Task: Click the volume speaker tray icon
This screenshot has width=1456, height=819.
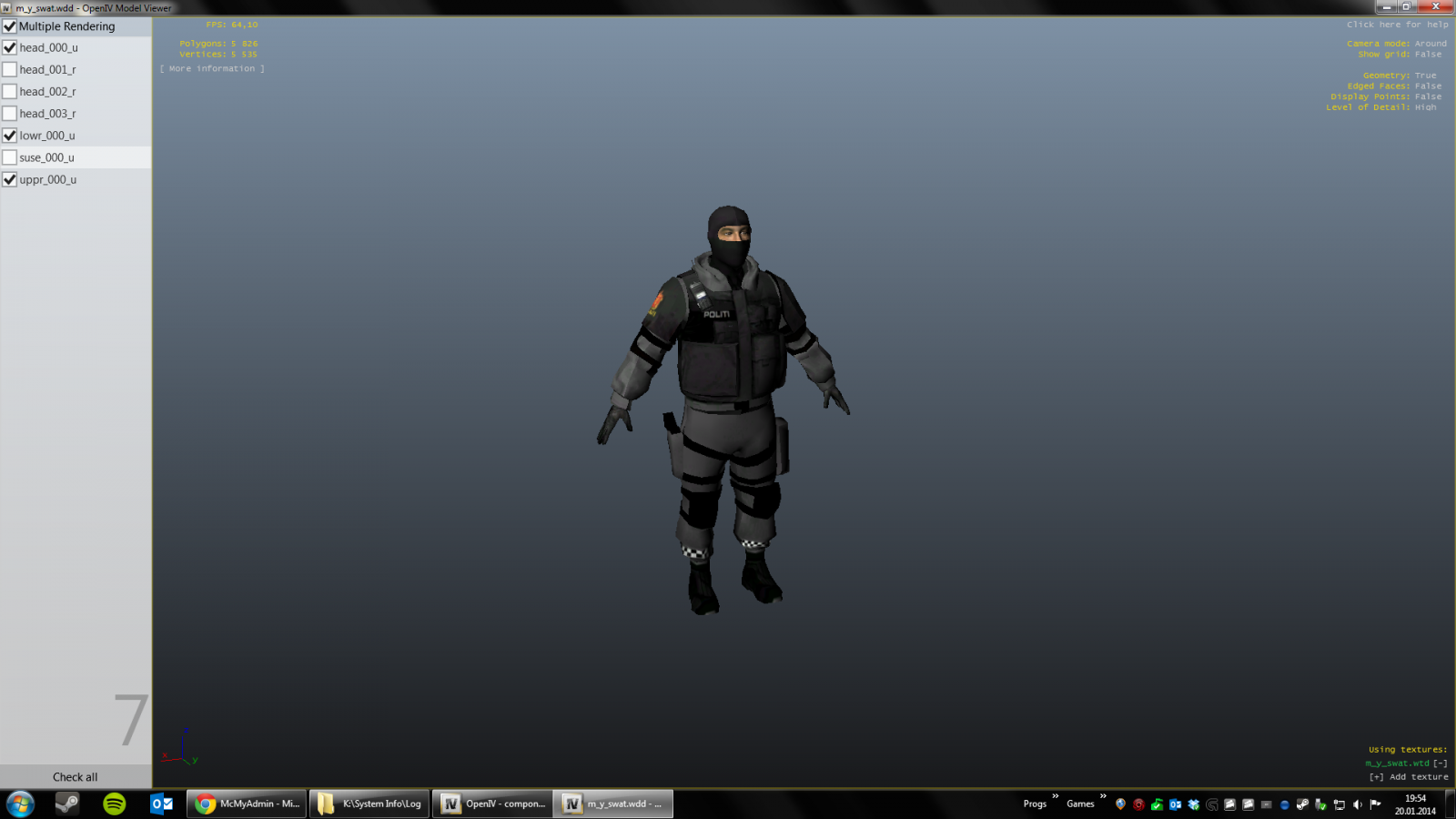Action: 1358,804
